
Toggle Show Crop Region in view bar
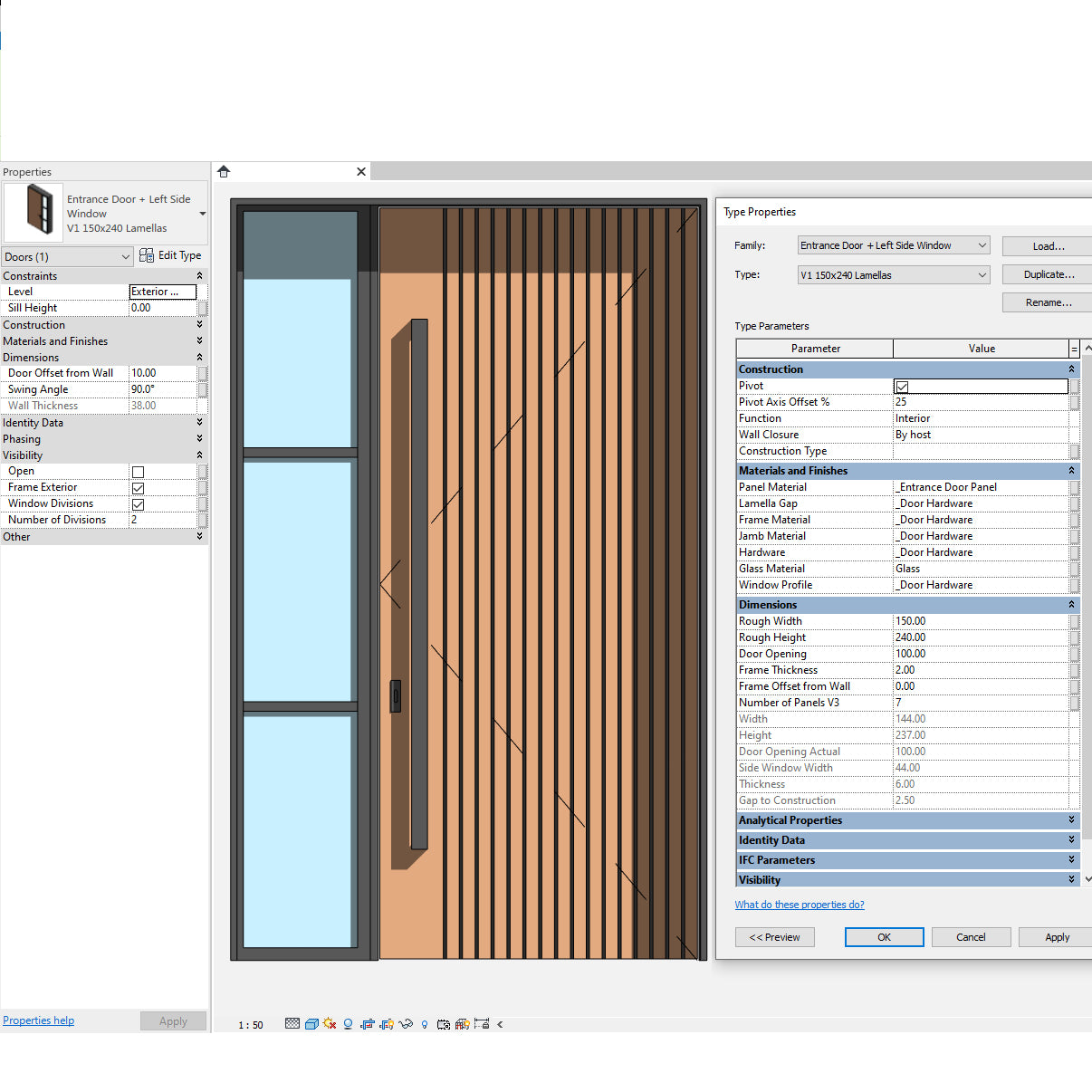[387, 1023]
